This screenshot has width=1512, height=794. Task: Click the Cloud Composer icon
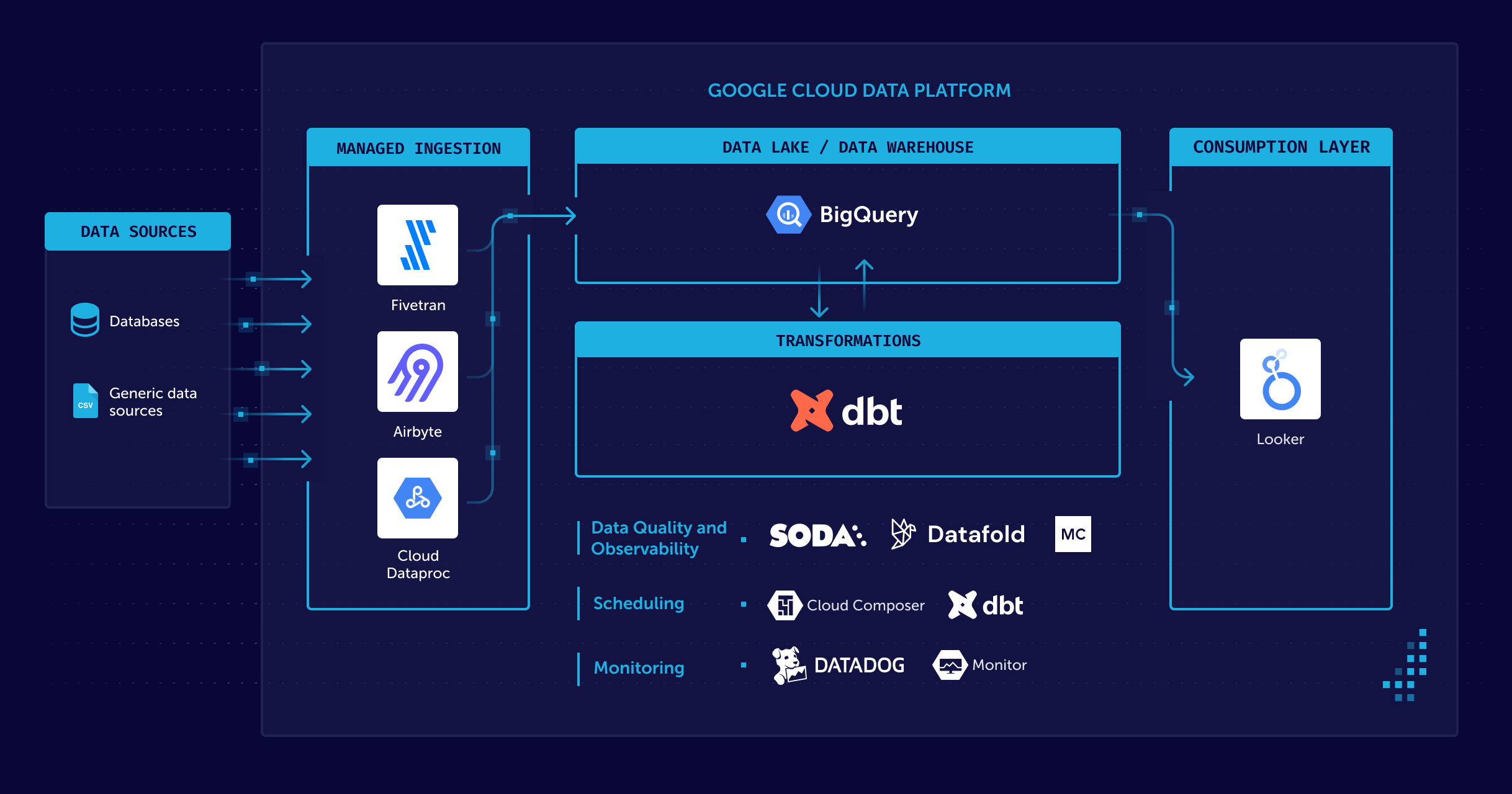[x=785, y=605]
